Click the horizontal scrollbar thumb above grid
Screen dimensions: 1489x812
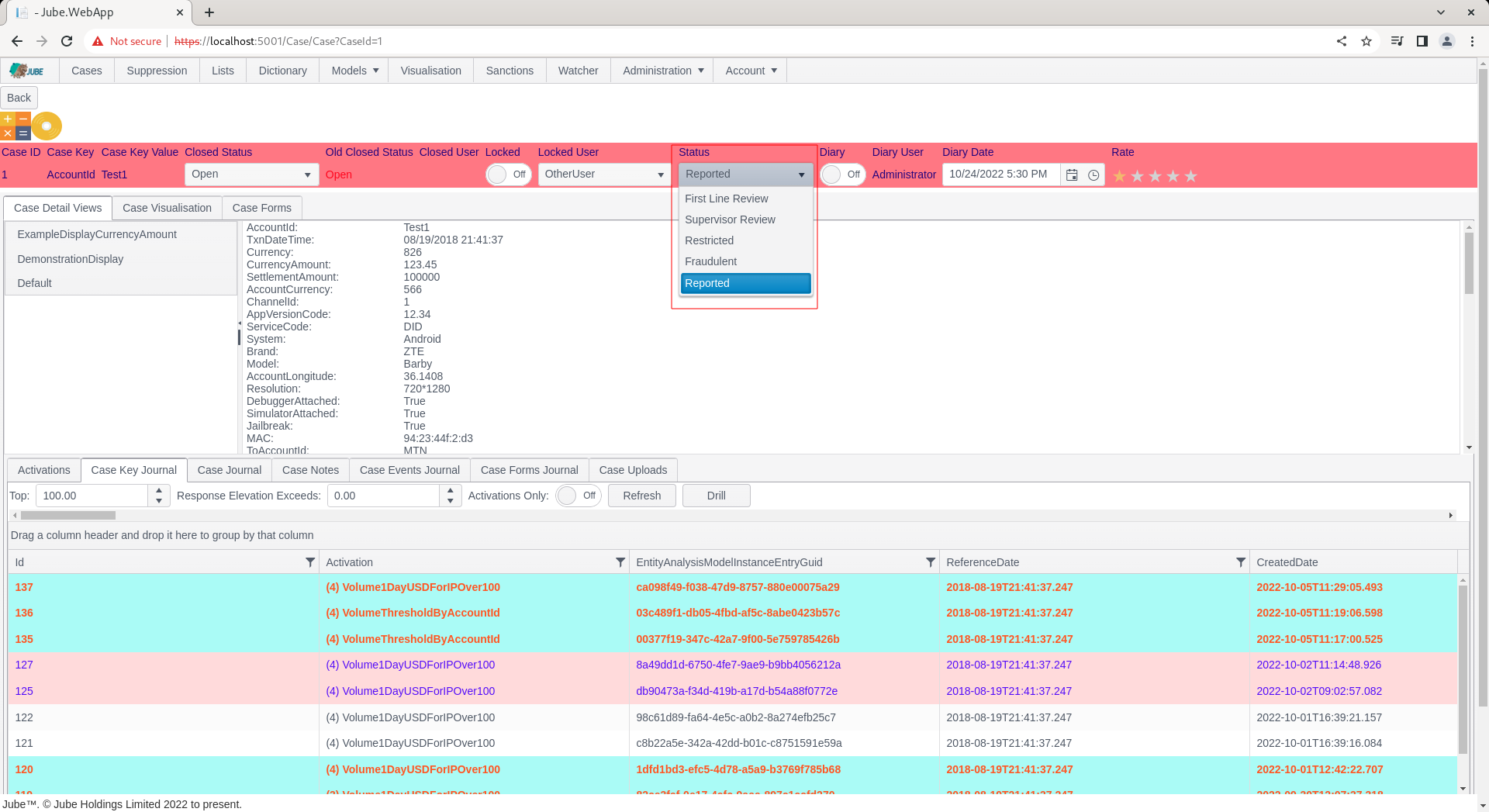point(68,516)
